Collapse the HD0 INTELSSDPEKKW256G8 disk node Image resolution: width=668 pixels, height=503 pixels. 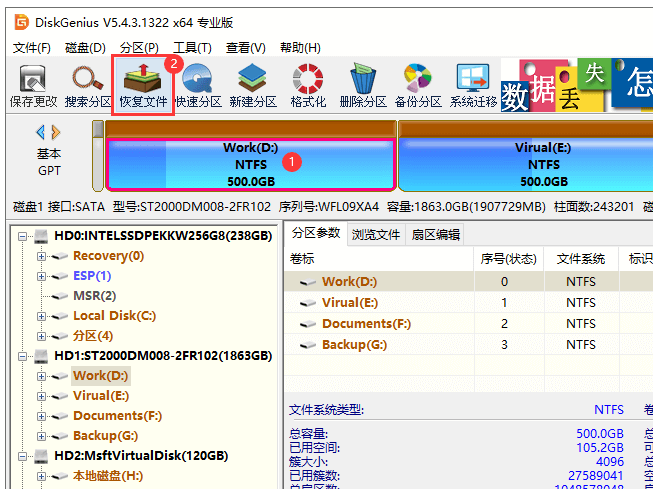(24, 237)
